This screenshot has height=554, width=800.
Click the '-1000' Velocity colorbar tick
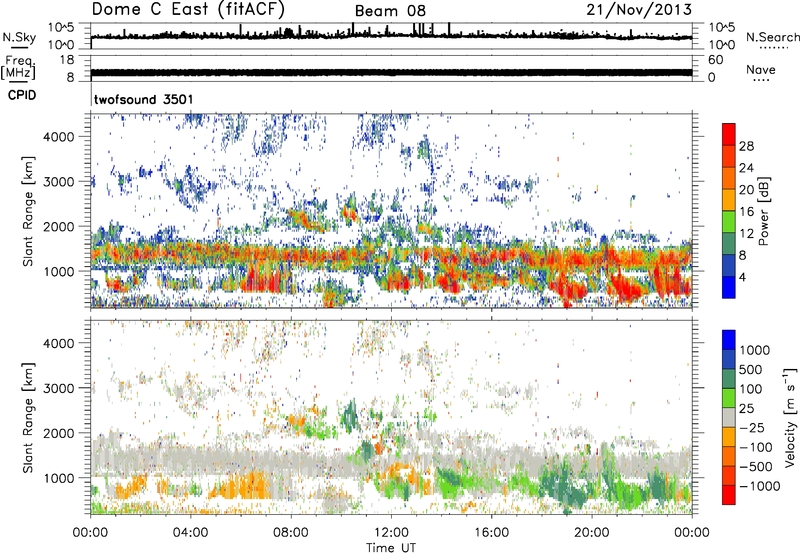pos(759,486)
